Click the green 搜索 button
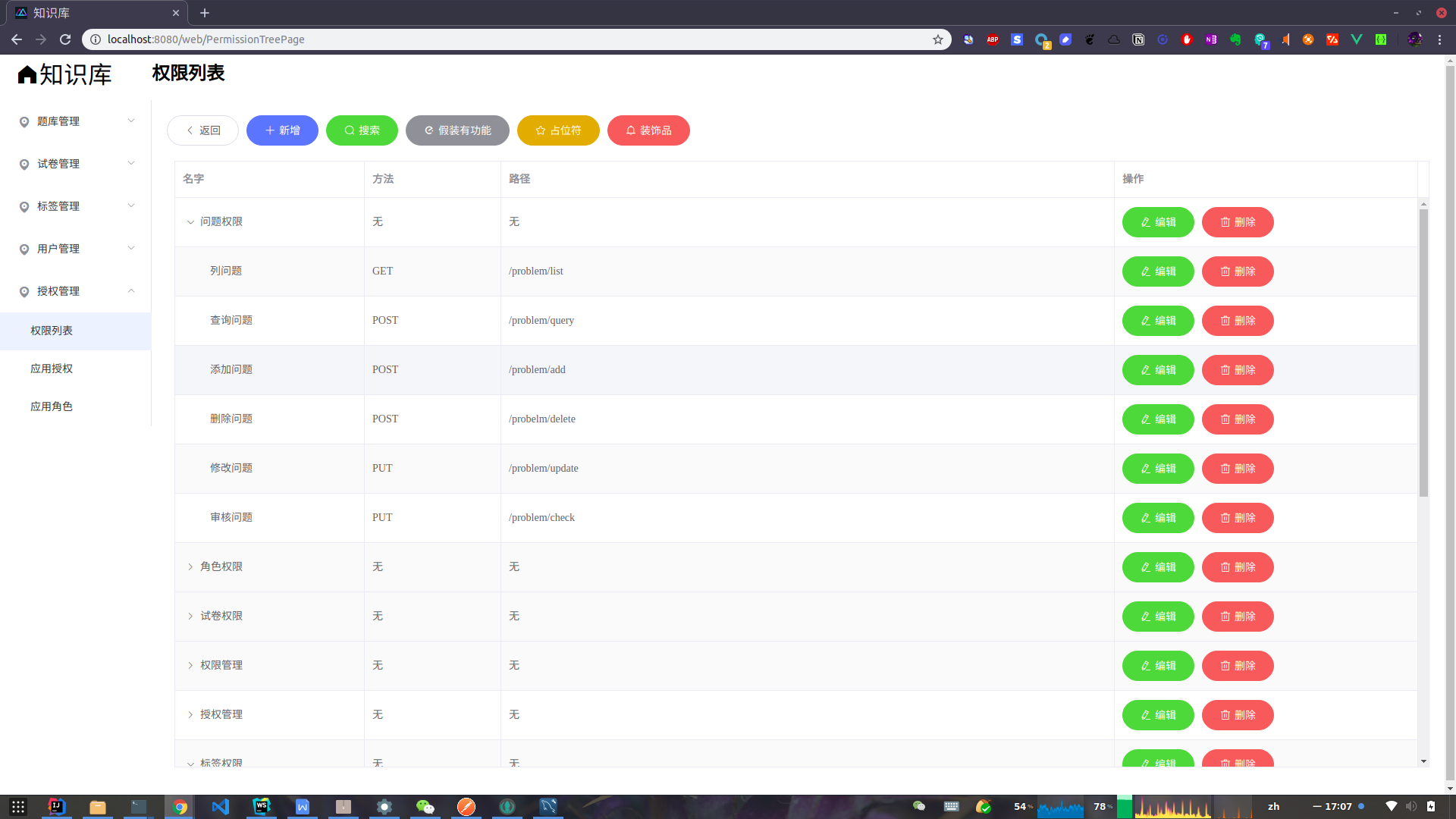This screenshot has height=819, width=1456. click(362, 130)
